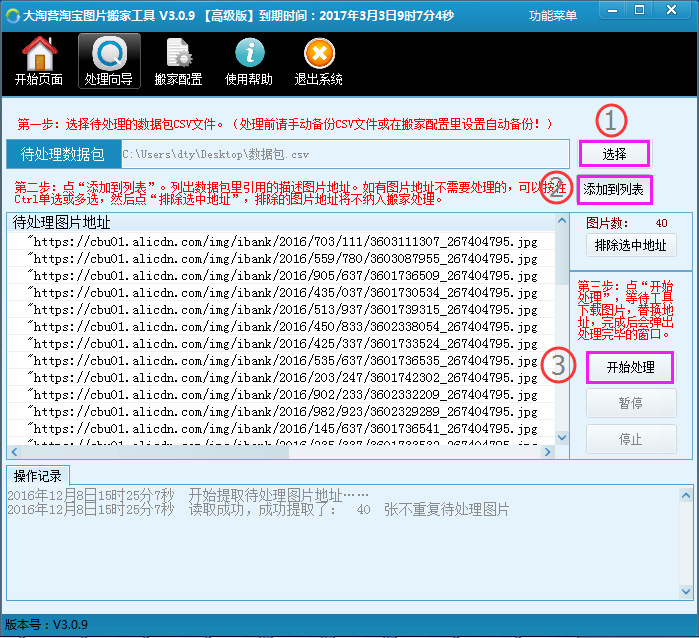The height and width of the screenshot is (638, 699).
Task: Click log panel scroll up arrow
Action: tap(686, 495)
